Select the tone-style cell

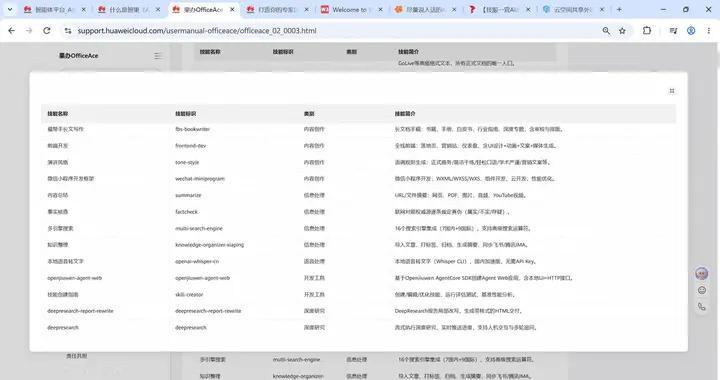[187, 162]
